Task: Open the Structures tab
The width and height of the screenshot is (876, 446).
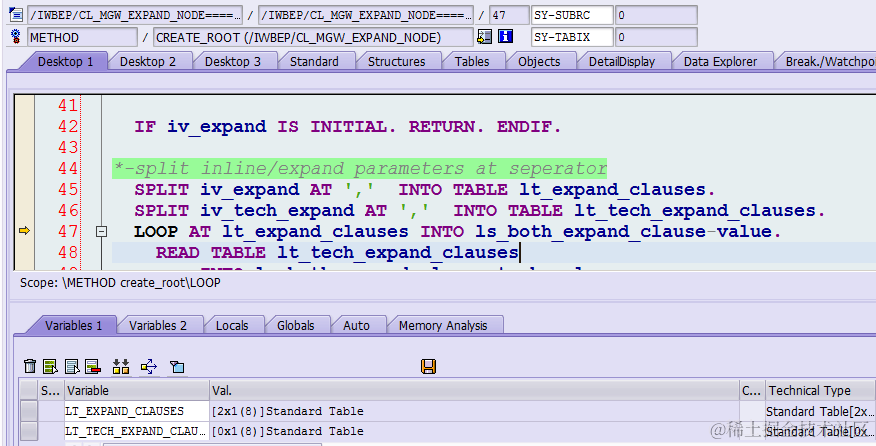Action: click(x=397, y=61)
